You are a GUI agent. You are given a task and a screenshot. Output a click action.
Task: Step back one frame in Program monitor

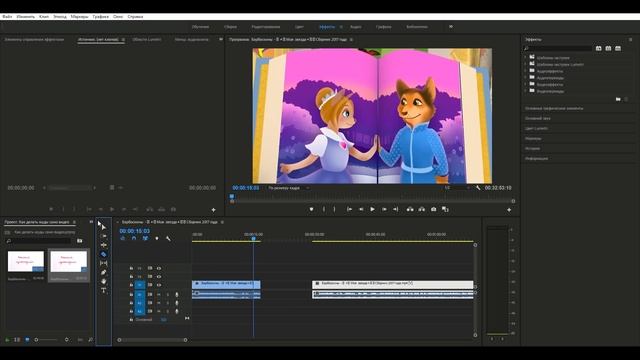tap(361, 209)
